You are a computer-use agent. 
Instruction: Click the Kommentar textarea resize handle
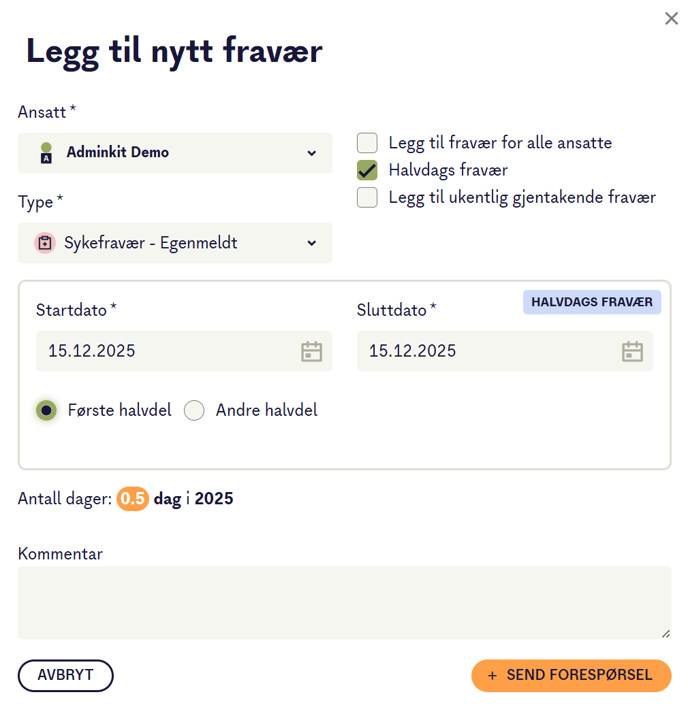click(x=666, y=633)
